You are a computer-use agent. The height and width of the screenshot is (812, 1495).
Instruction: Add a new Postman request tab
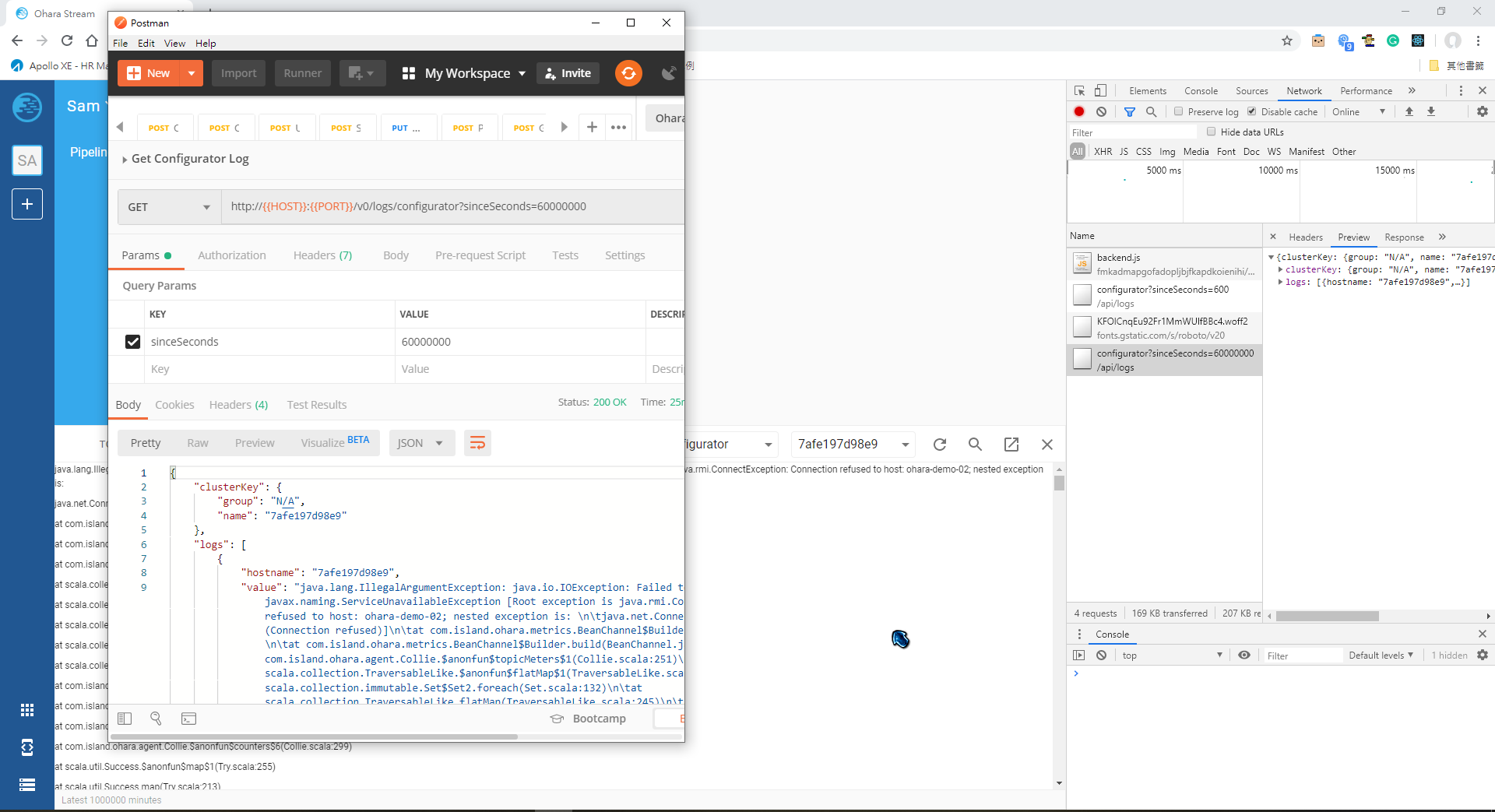[x=592, y=127]
